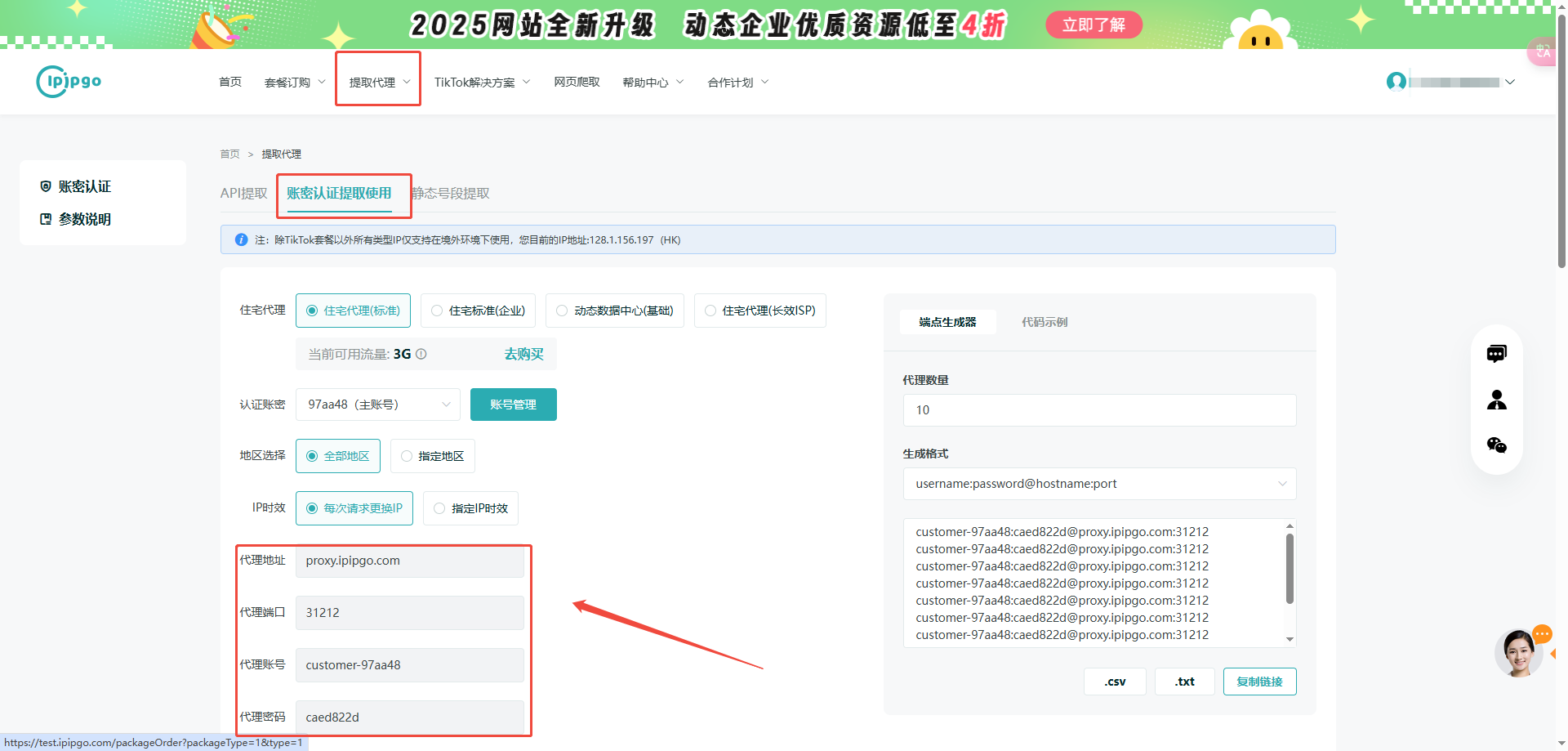Viewport: 1568px width, 751px height.
Task: Click the scroll-down arrow of the proxy list
Action: click(x=1290, y=640)
